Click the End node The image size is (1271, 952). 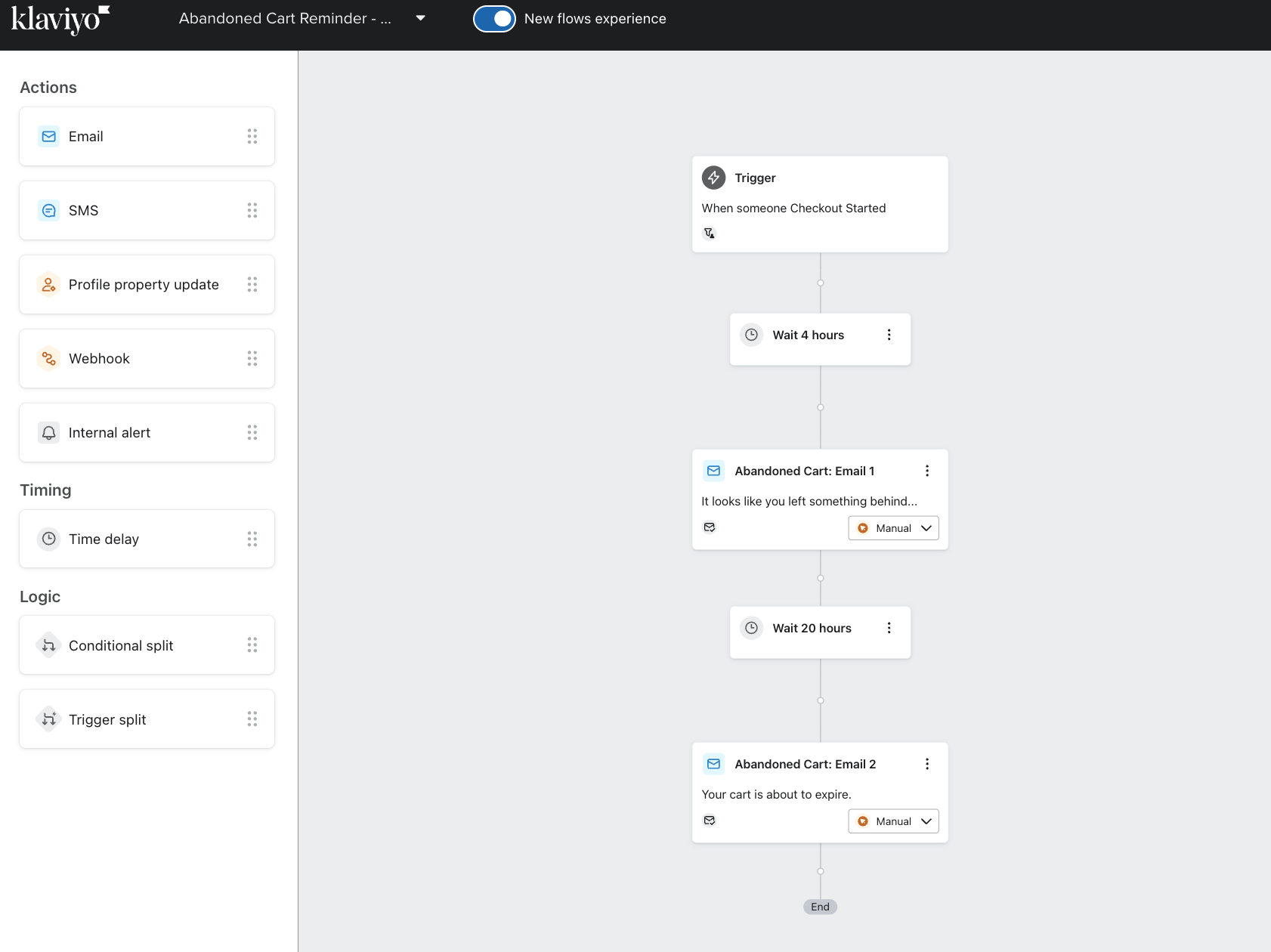820,907
